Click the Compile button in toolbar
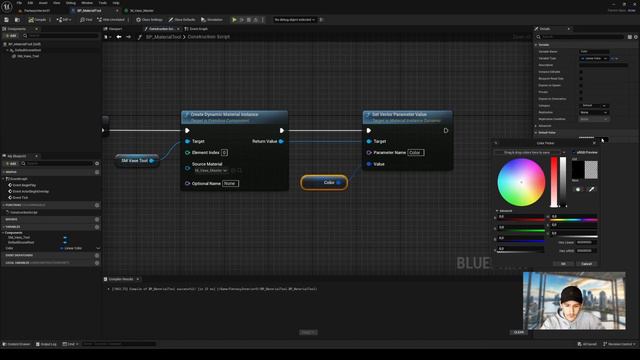Image resolution: width=640 pixels, height=360 pixels. [38, 20]
